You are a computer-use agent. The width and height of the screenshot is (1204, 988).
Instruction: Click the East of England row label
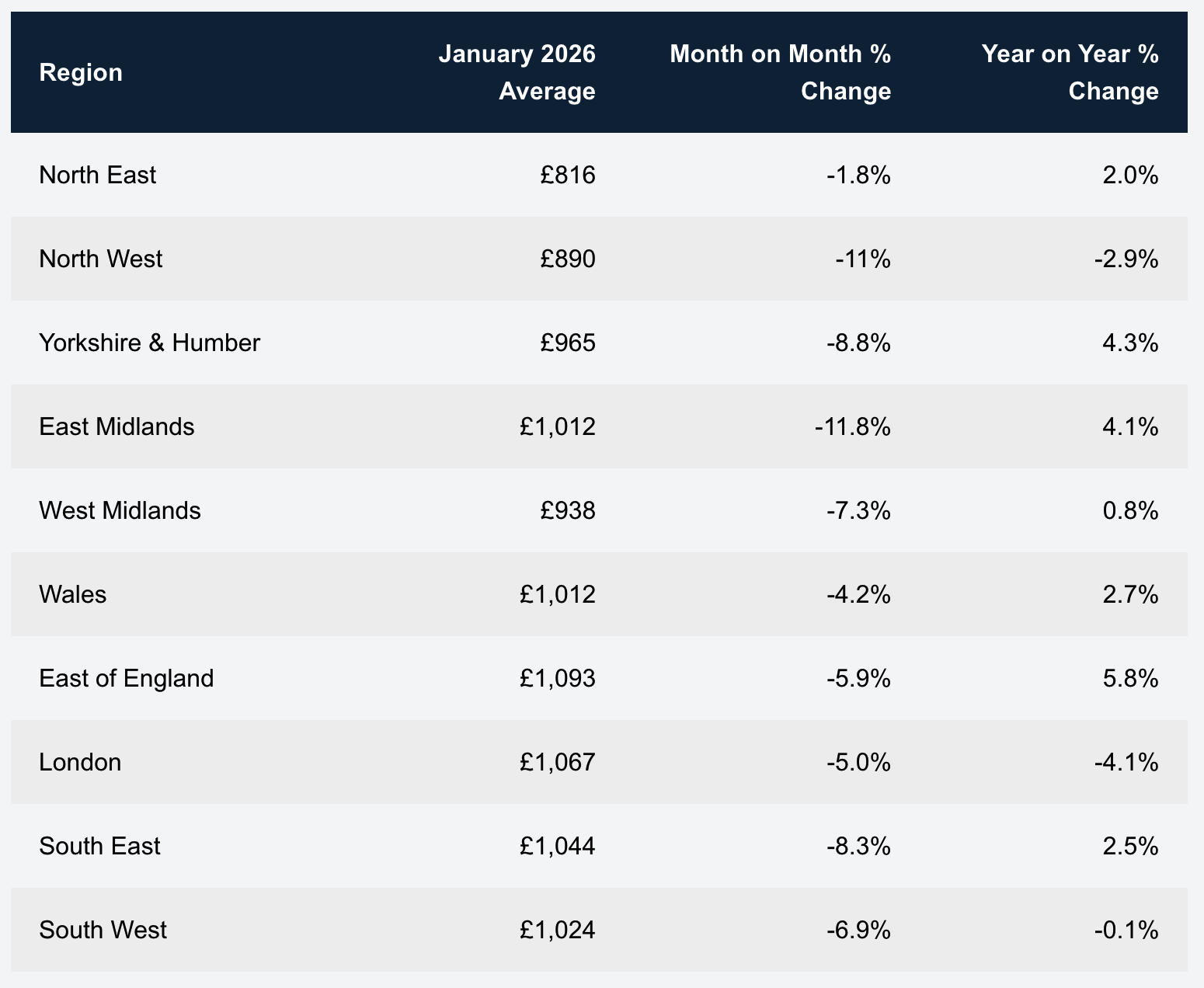click(126, 678)
